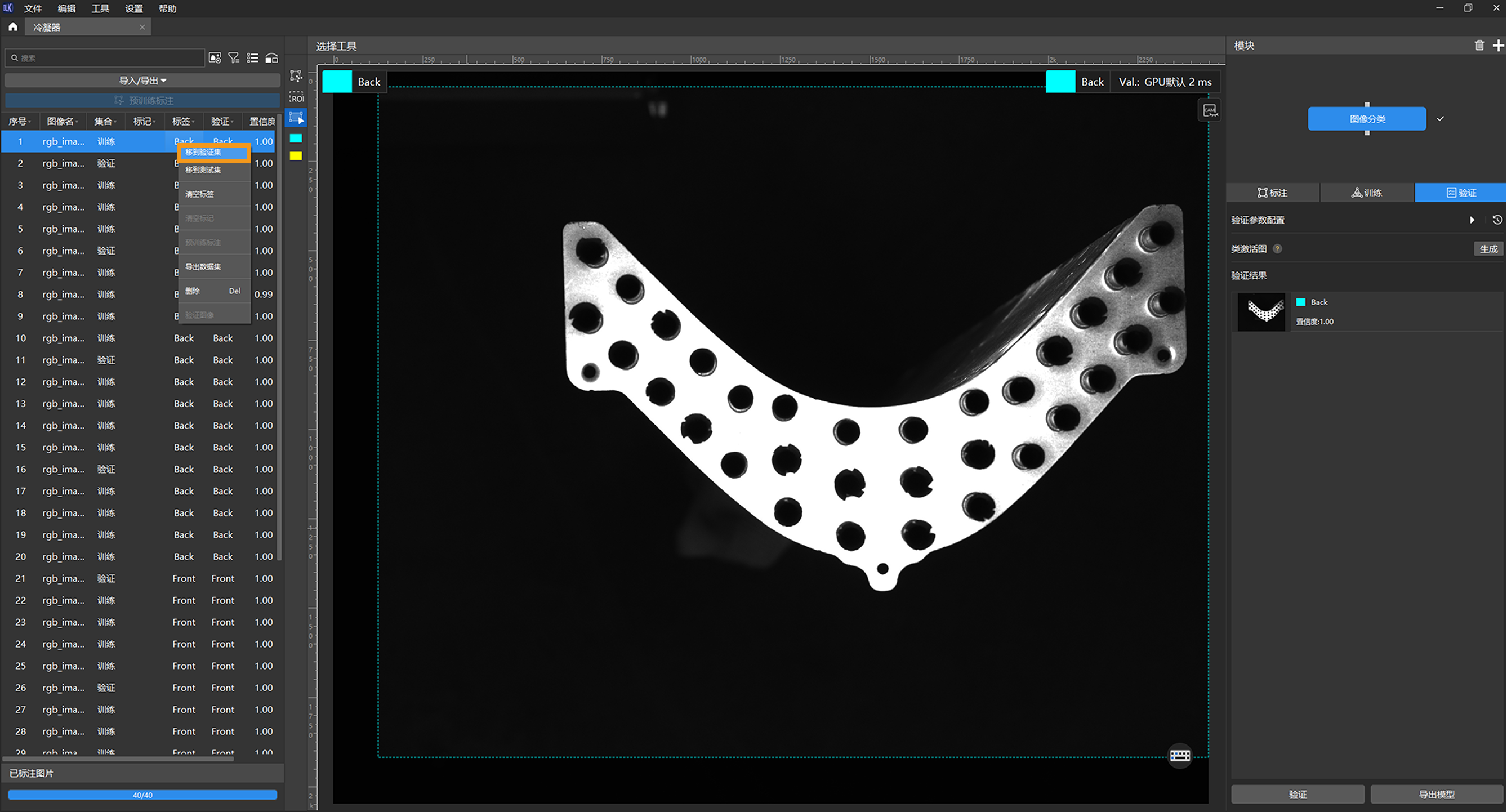
Task: Add a new module with plus icon
Action: (x=1497, y=46)
